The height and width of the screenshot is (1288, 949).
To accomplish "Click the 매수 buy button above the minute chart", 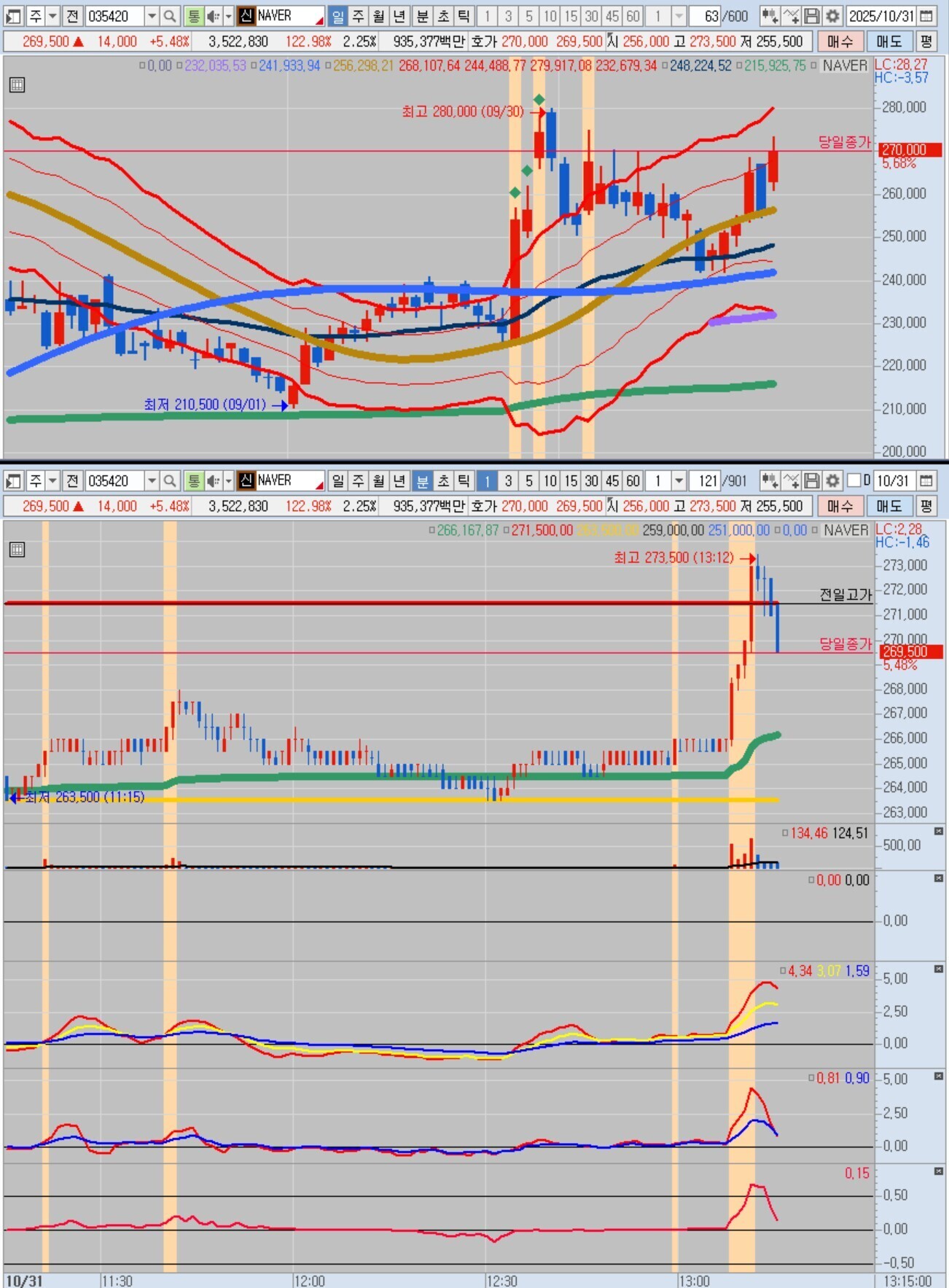I will pos(840,506).
